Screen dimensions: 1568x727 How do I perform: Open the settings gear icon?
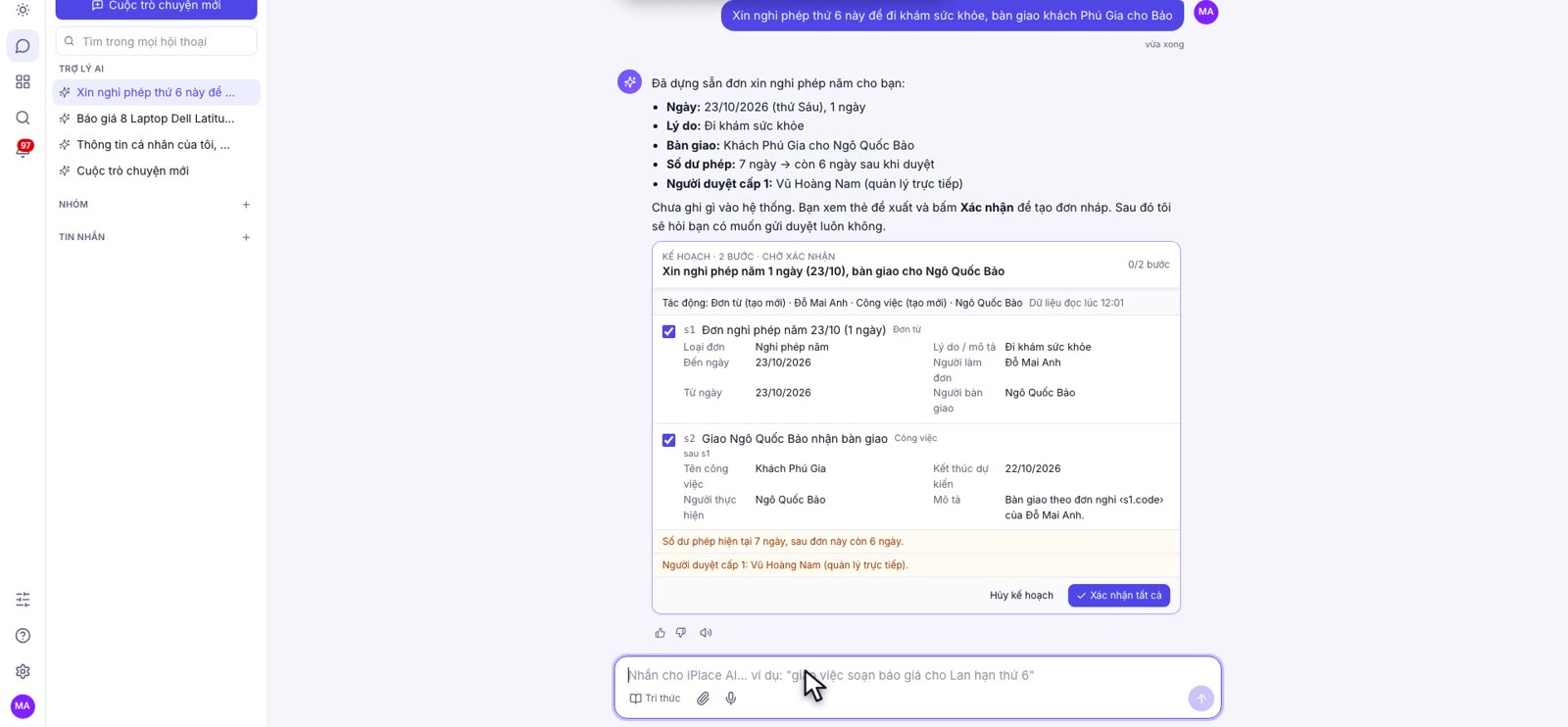tap(23, 671)
